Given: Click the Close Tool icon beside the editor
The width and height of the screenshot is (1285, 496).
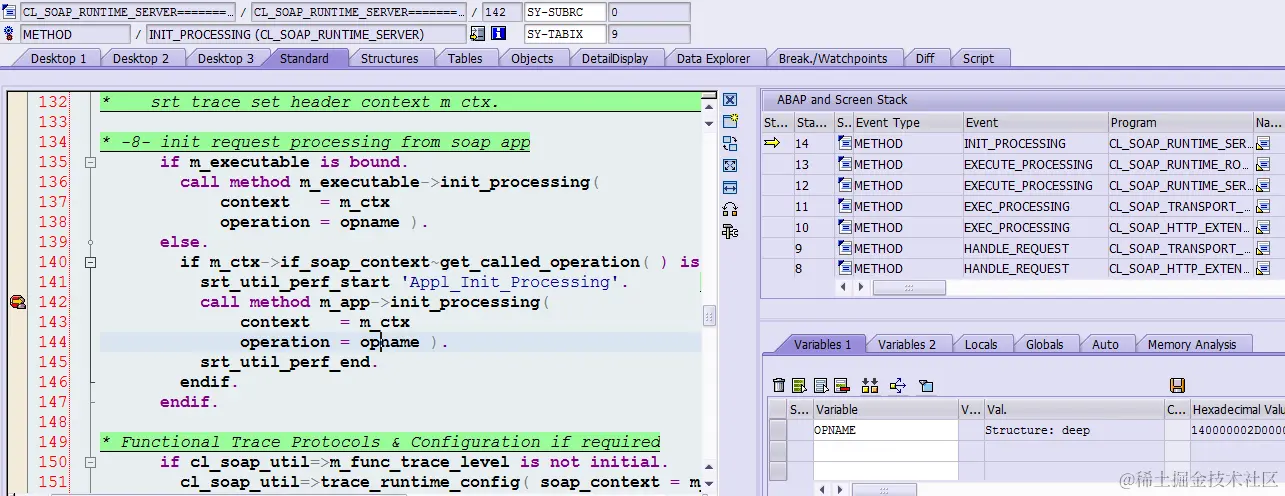Looking at the screenshot, I should pos(730,100).
